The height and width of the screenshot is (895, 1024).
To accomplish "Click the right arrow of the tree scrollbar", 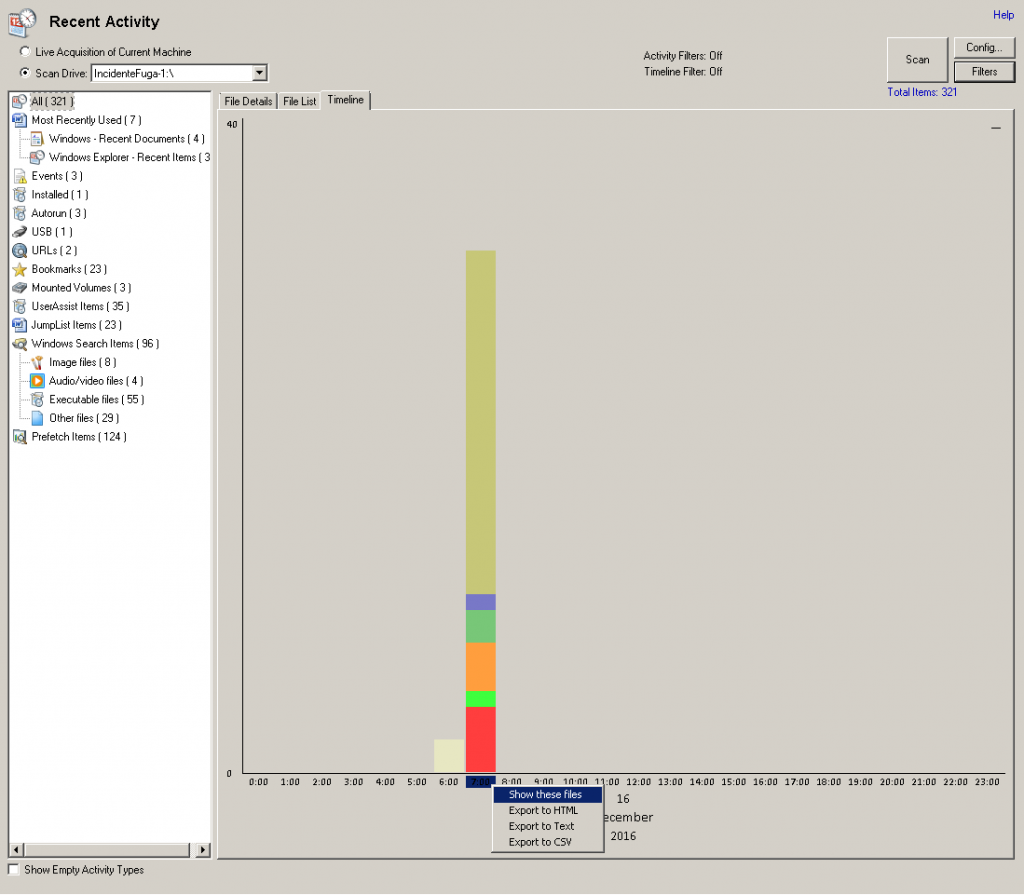I will [x=203, y=850].
